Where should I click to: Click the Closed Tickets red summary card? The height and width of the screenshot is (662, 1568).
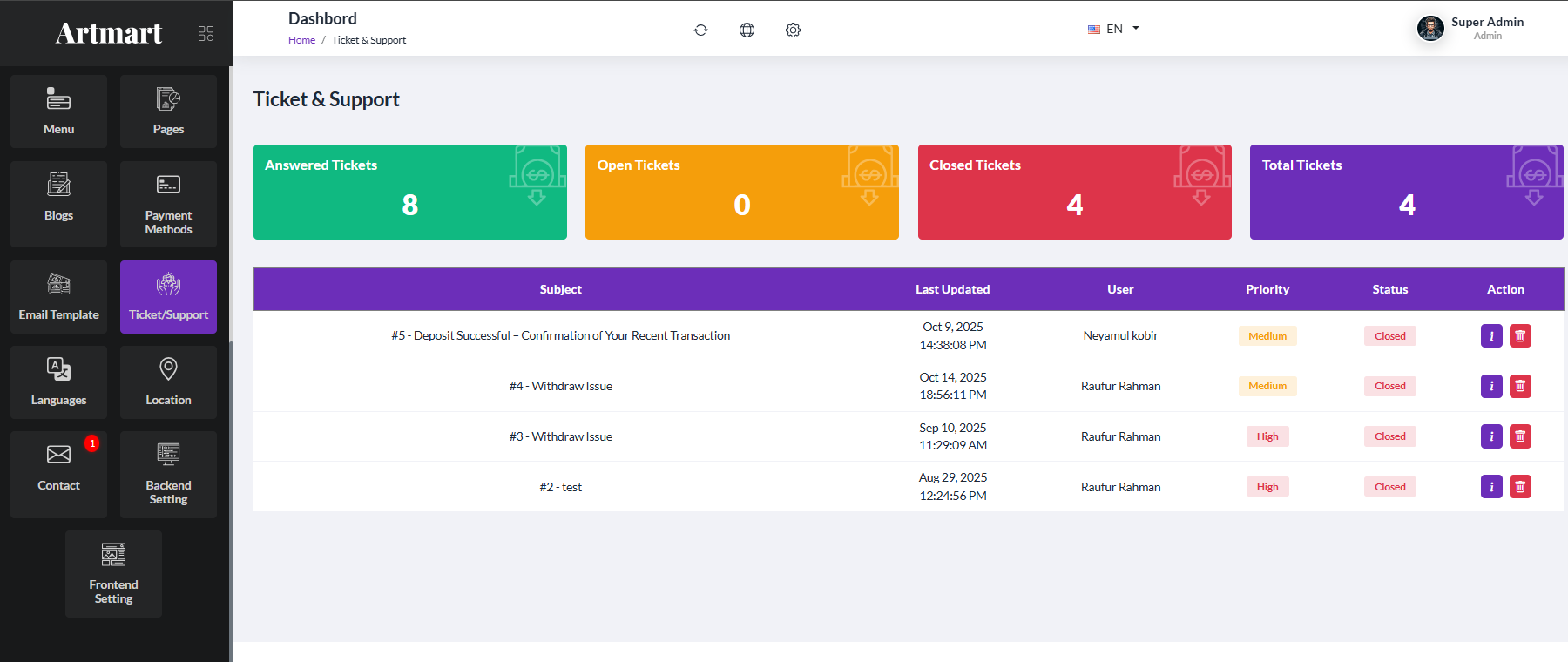1074,192
